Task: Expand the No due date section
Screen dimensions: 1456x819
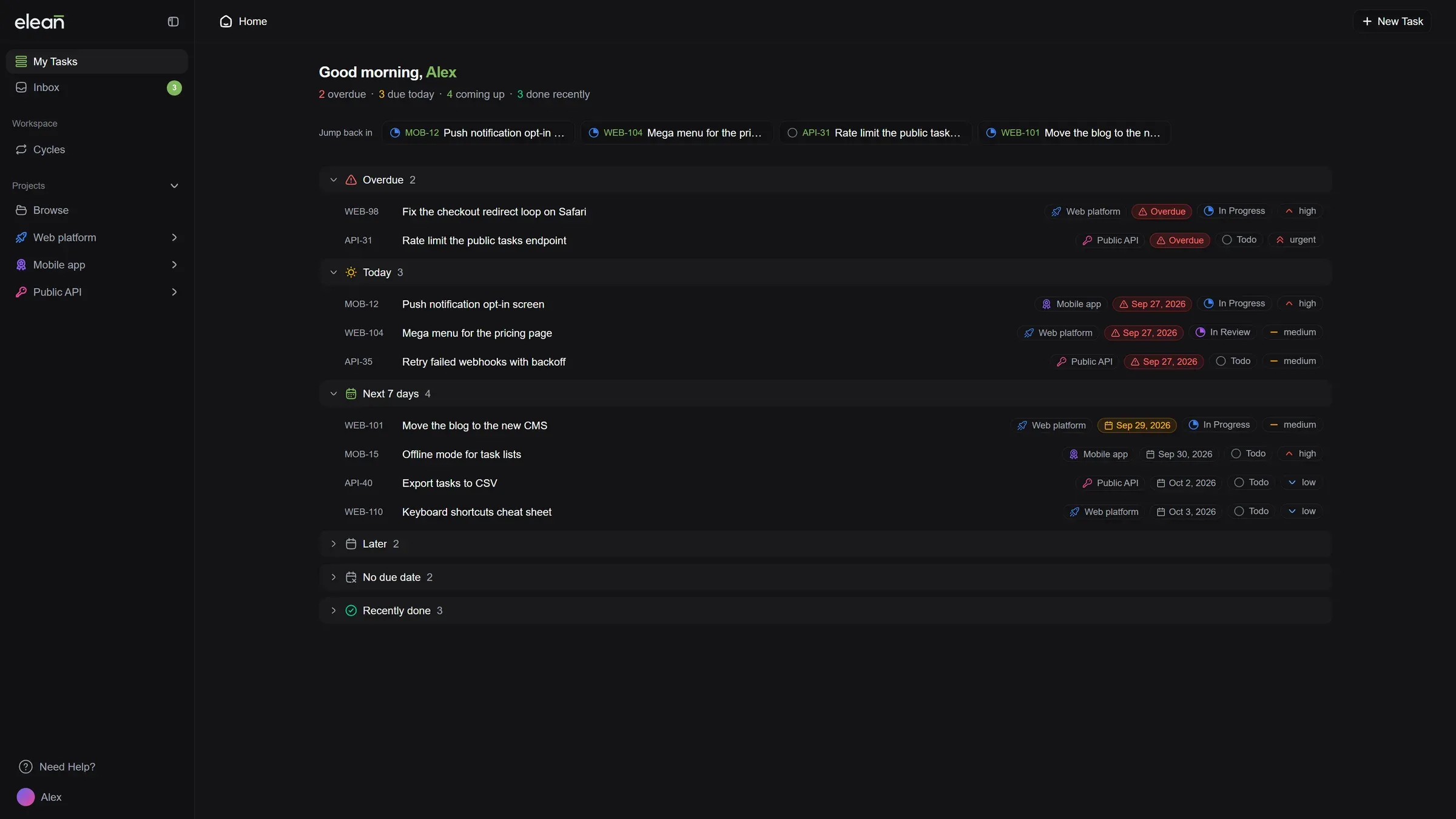Action: tap(333, 578)
